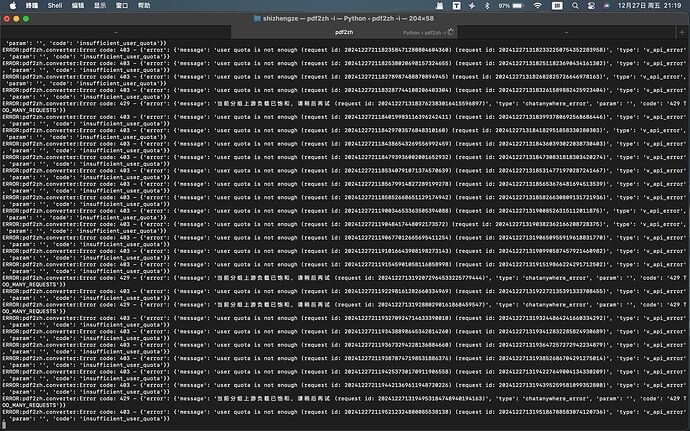
Task: Open the input method switcher icon
Action: click(557, 5)
